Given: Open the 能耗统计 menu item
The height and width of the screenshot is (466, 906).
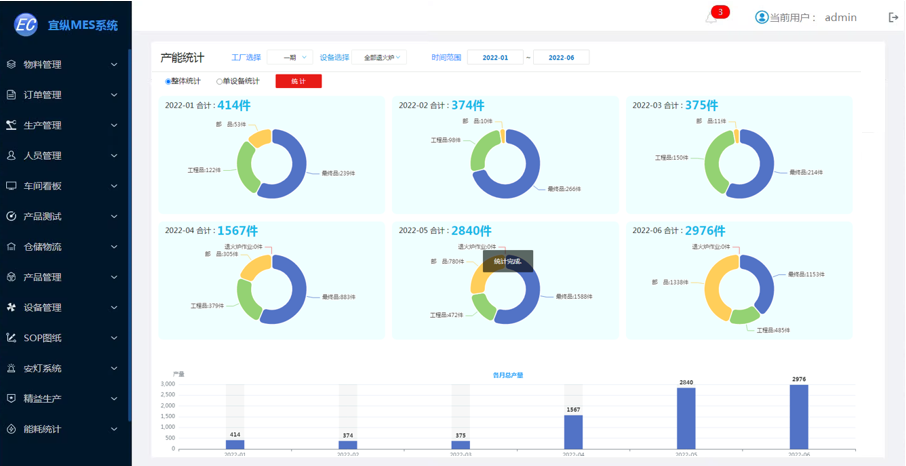Looking at the screenshot, I should [x=43, y=429].
